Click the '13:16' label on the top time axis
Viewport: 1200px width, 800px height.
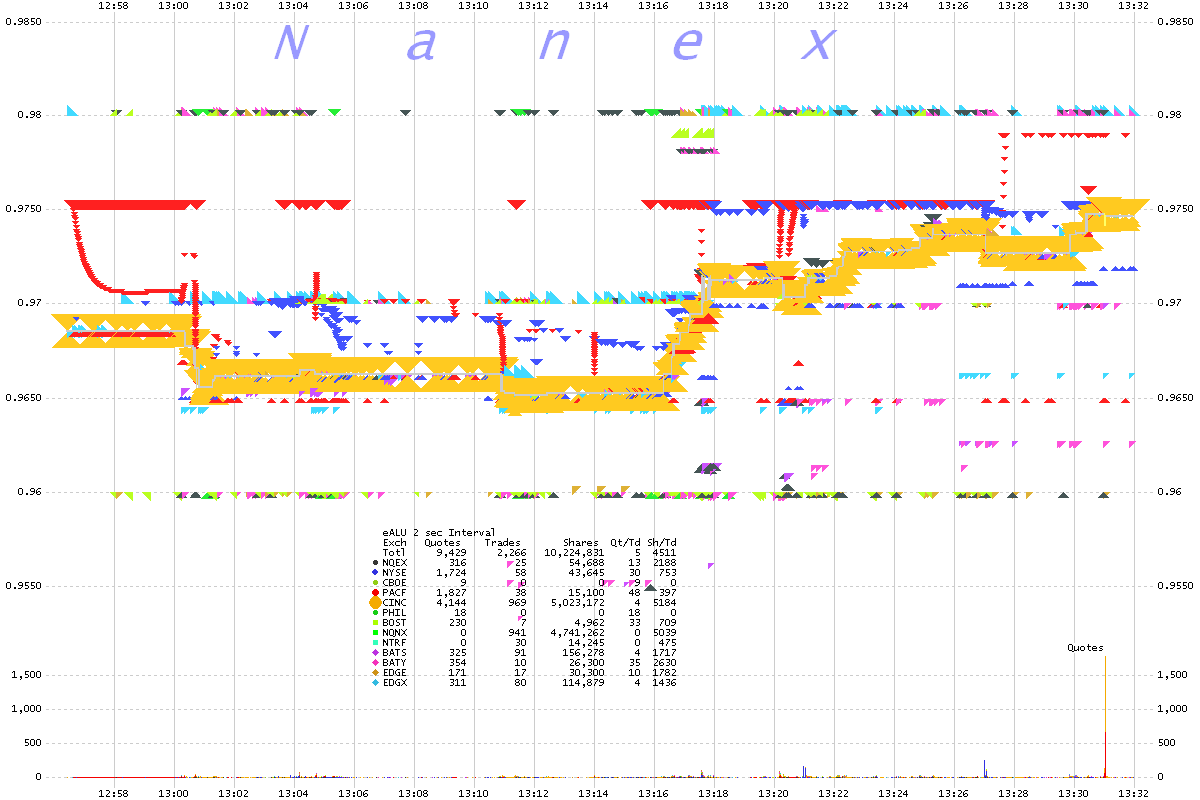coord(654,6)
